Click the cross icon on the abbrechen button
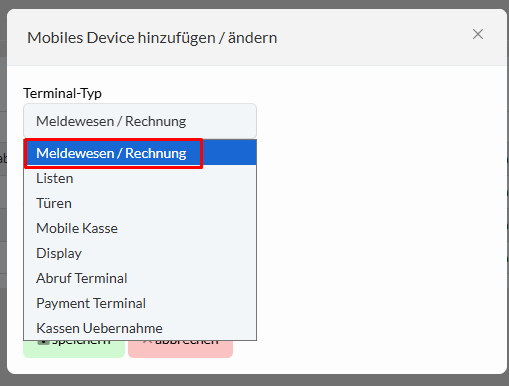This screenshot has height=386, width=509. [147, 342]
